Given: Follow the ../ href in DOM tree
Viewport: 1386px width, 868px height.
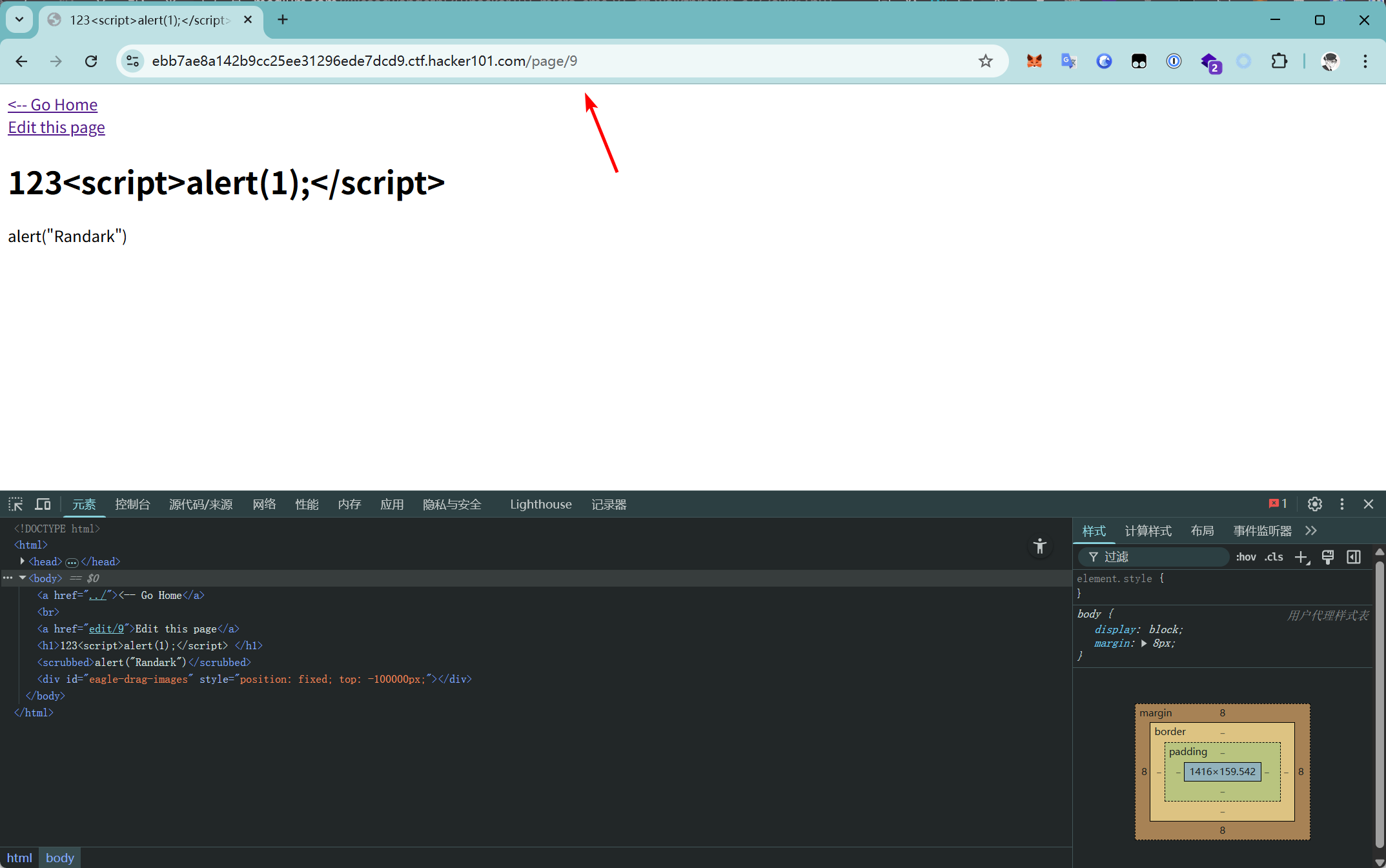Looking at the screenshot, I should click(97, 595).
